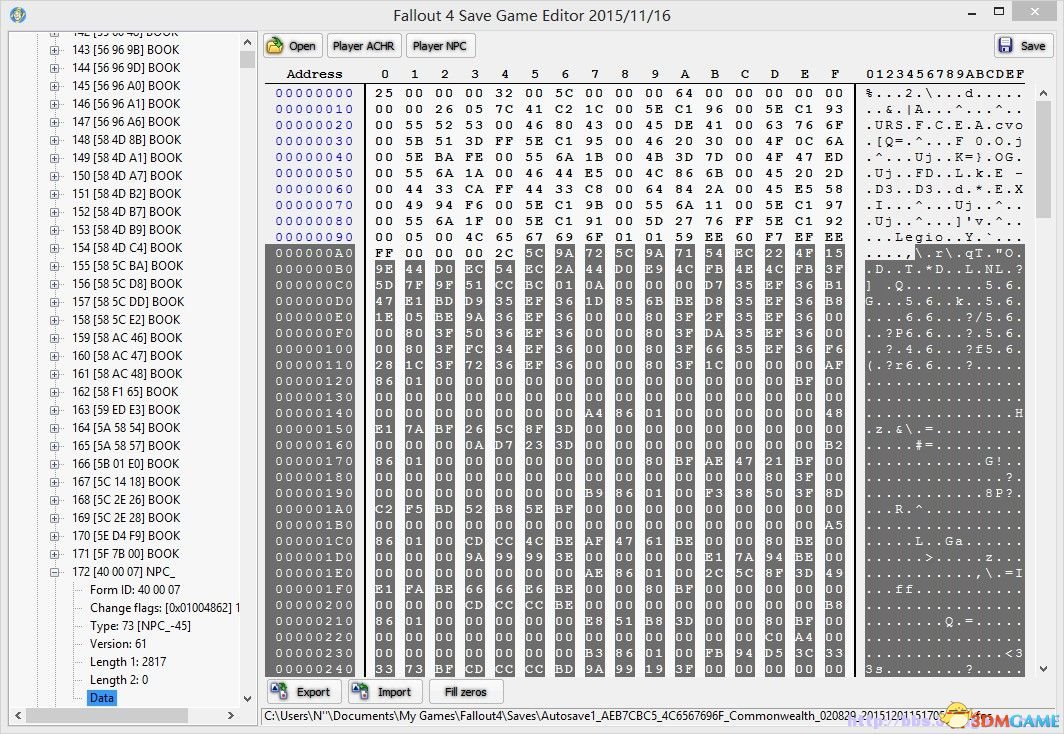Select Length 1: 2817 tree item
This screenshot has height=734, width=1064.
click(128, 661)
